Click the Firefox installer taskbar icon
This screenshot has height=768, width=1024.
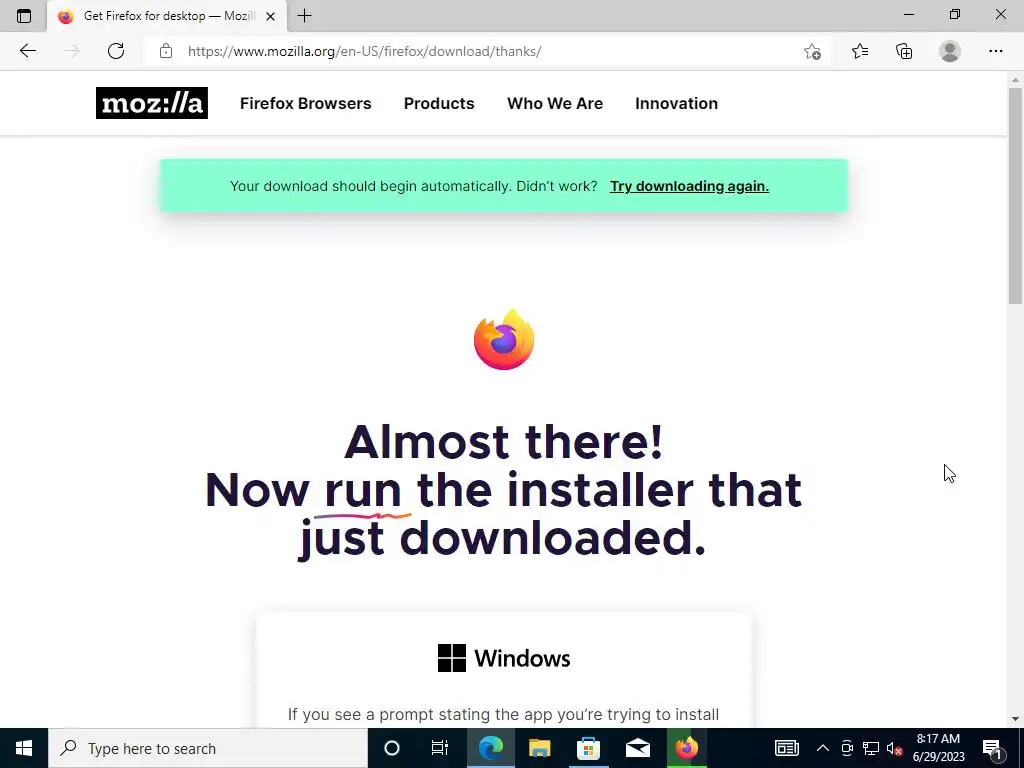click(x=686, y=748)
